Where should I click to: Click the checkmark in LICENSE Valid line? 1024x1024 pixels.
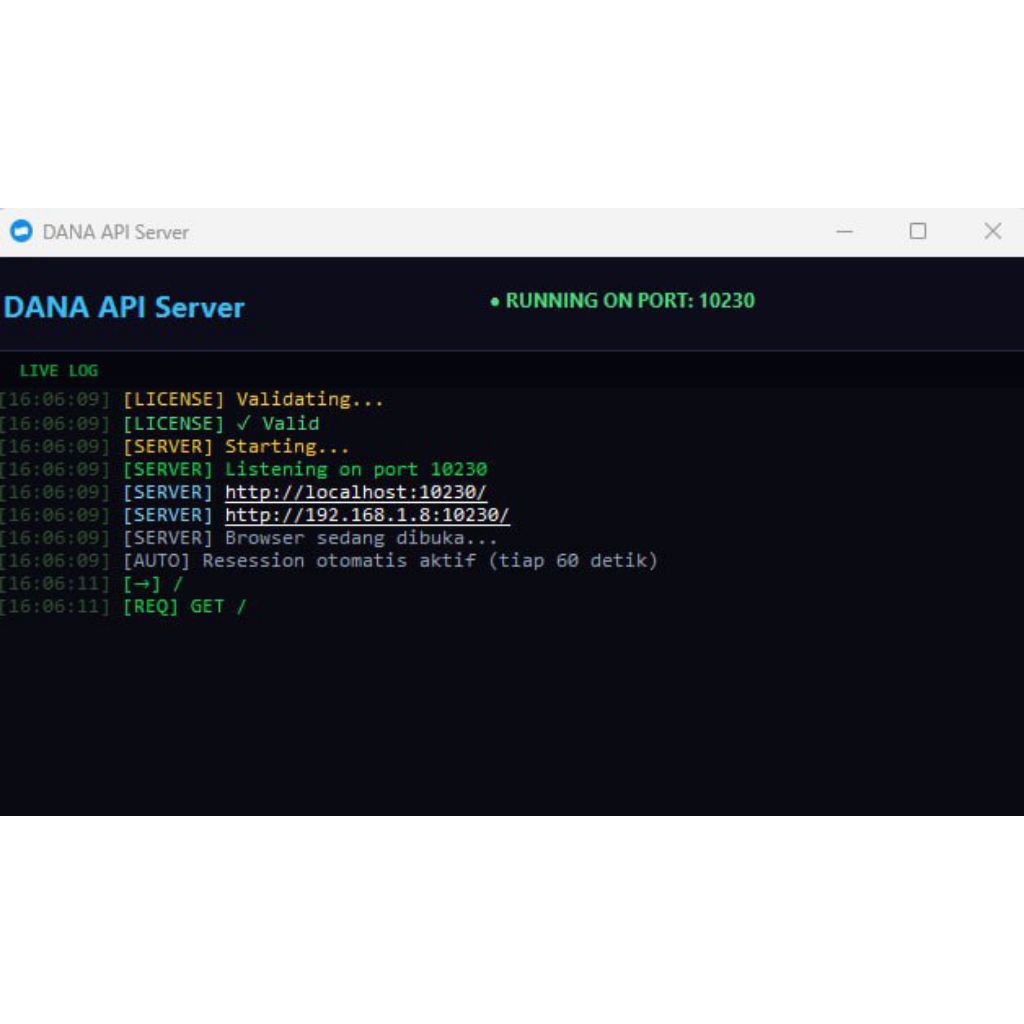pos(244,423)
